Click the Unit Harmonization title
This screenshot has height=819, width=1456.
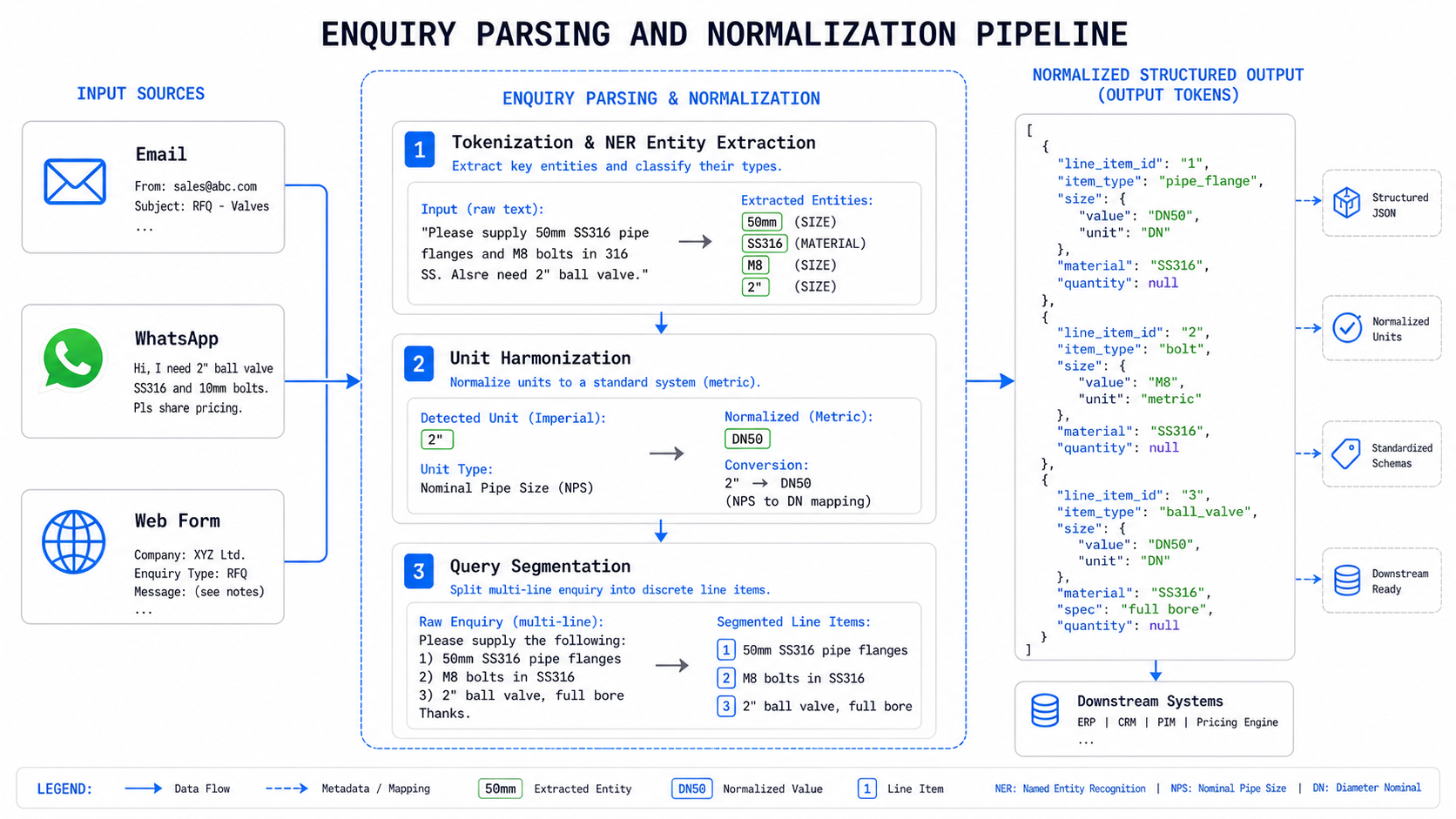540,358
